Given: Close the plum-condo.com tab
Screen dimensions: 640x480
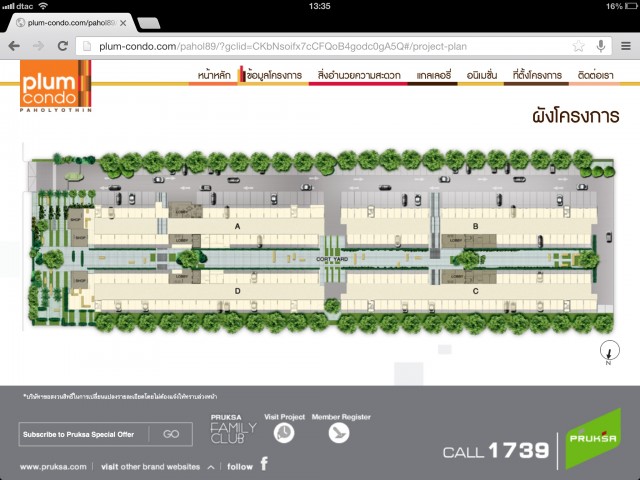Looking at the screenshot, I should point(123,23).
